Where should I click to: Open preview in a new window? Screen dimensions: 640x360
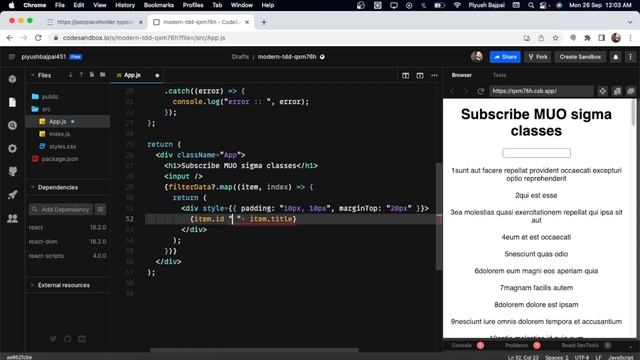tap(631, 91)
